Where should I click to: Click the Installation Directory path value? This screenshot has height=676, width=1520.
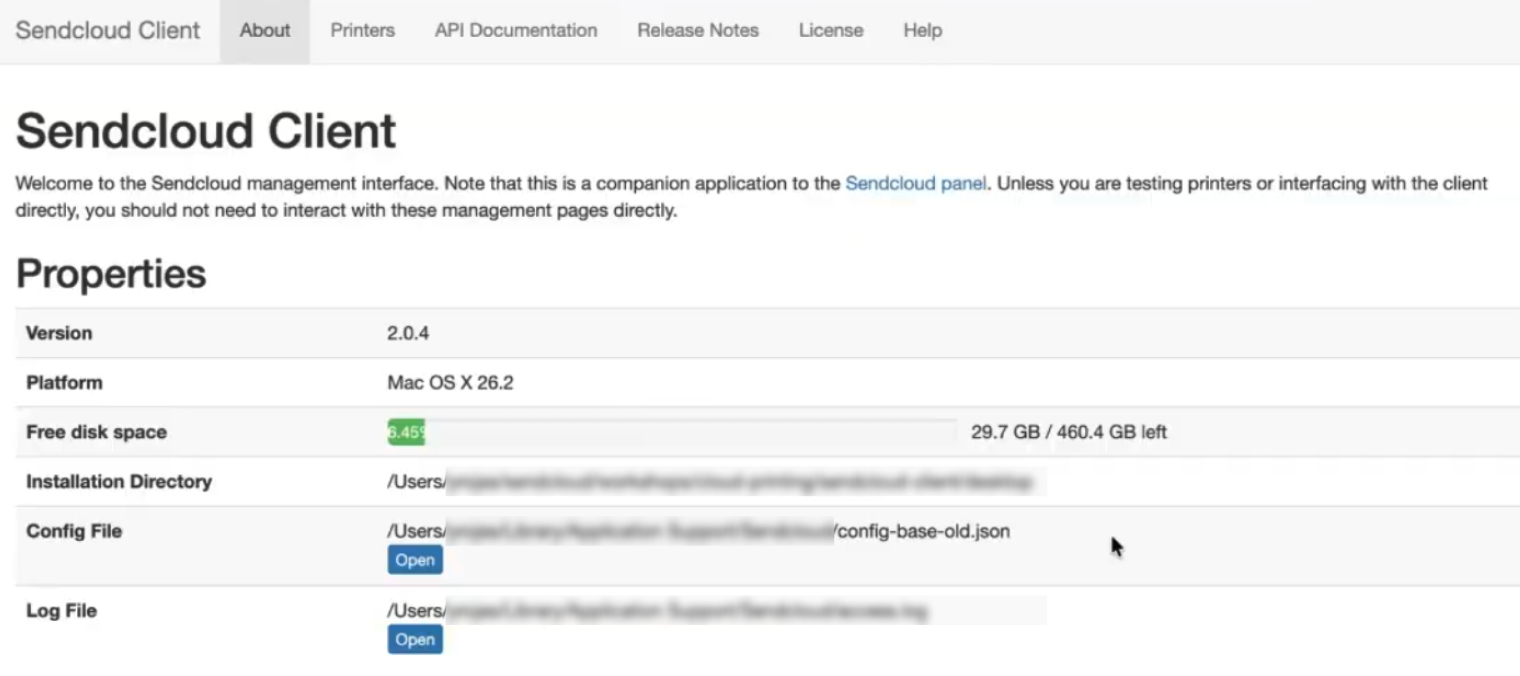pyautogui.click(x=710, y=482)
